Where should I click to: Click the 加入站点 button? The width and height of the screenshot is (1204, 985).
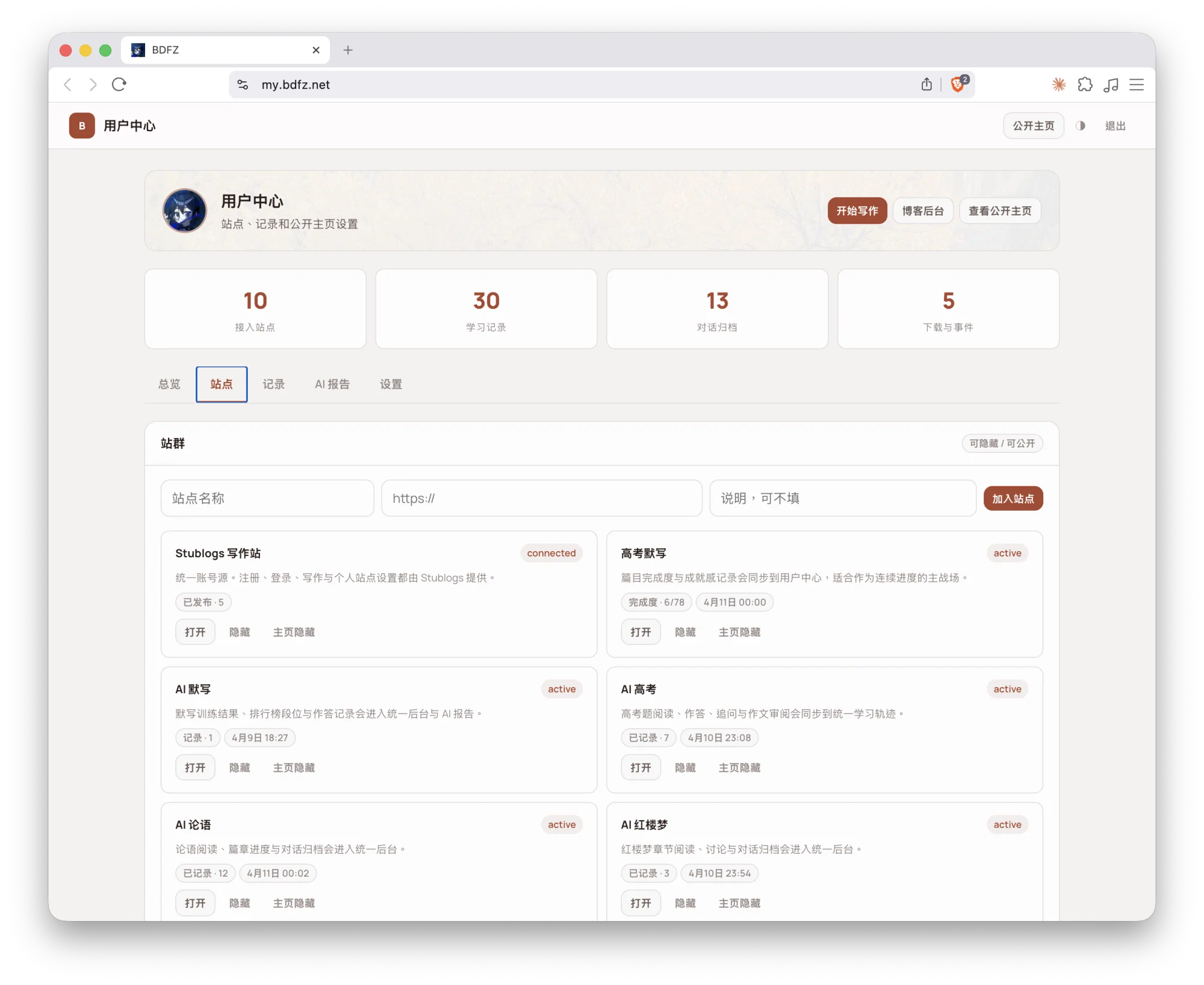point(1013,498)
